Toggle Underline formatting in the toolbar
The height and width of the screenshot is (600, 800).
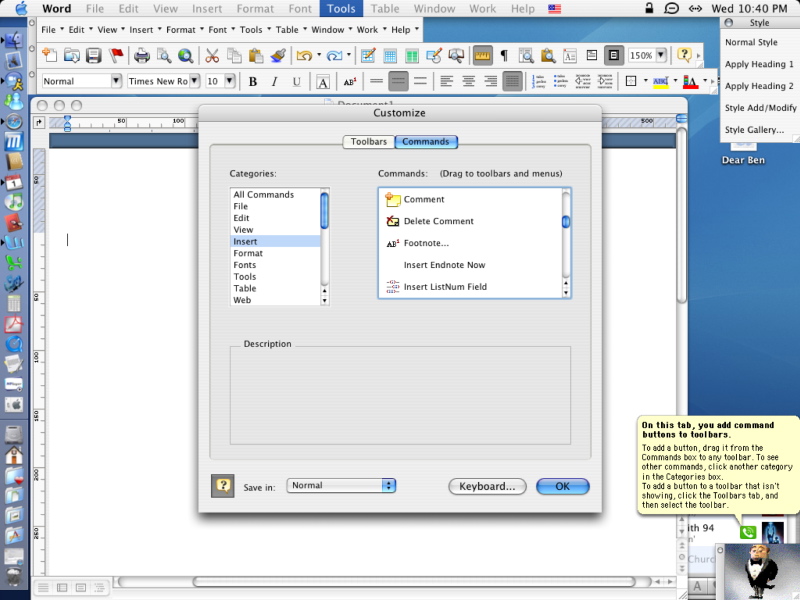tap(297, 82)
